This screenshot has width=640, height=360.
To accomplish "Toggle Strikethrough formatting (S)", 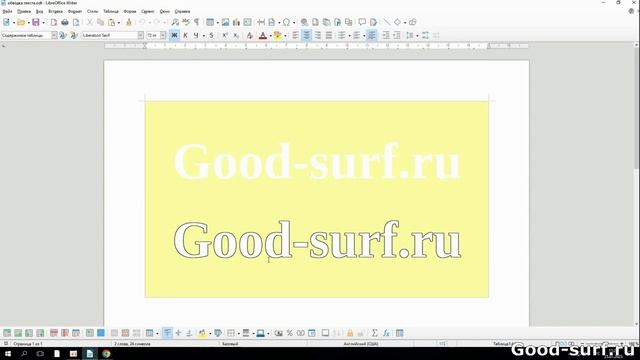I will click(x=211, y=36).
